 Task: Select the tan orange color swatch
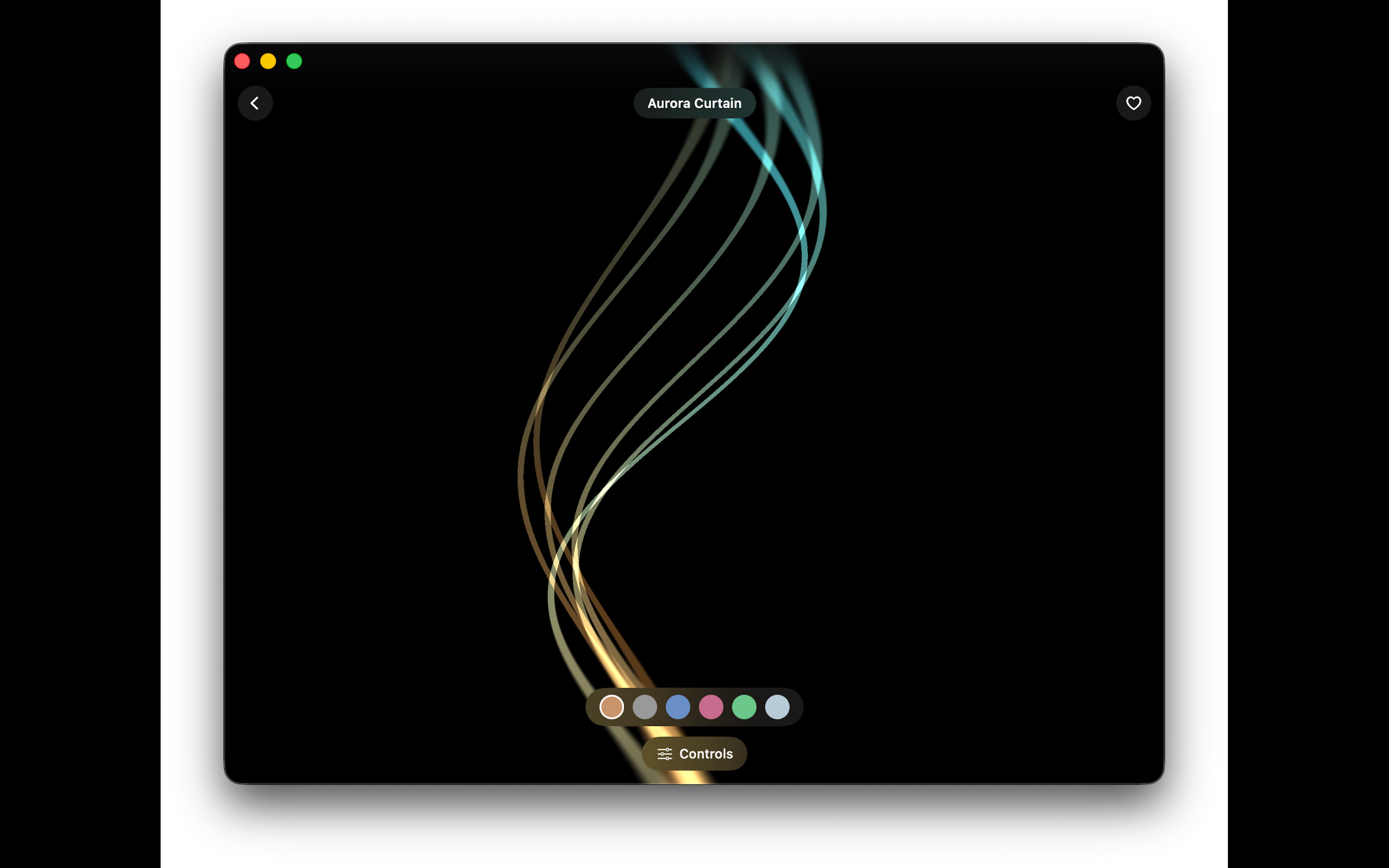tap(612, 707)
